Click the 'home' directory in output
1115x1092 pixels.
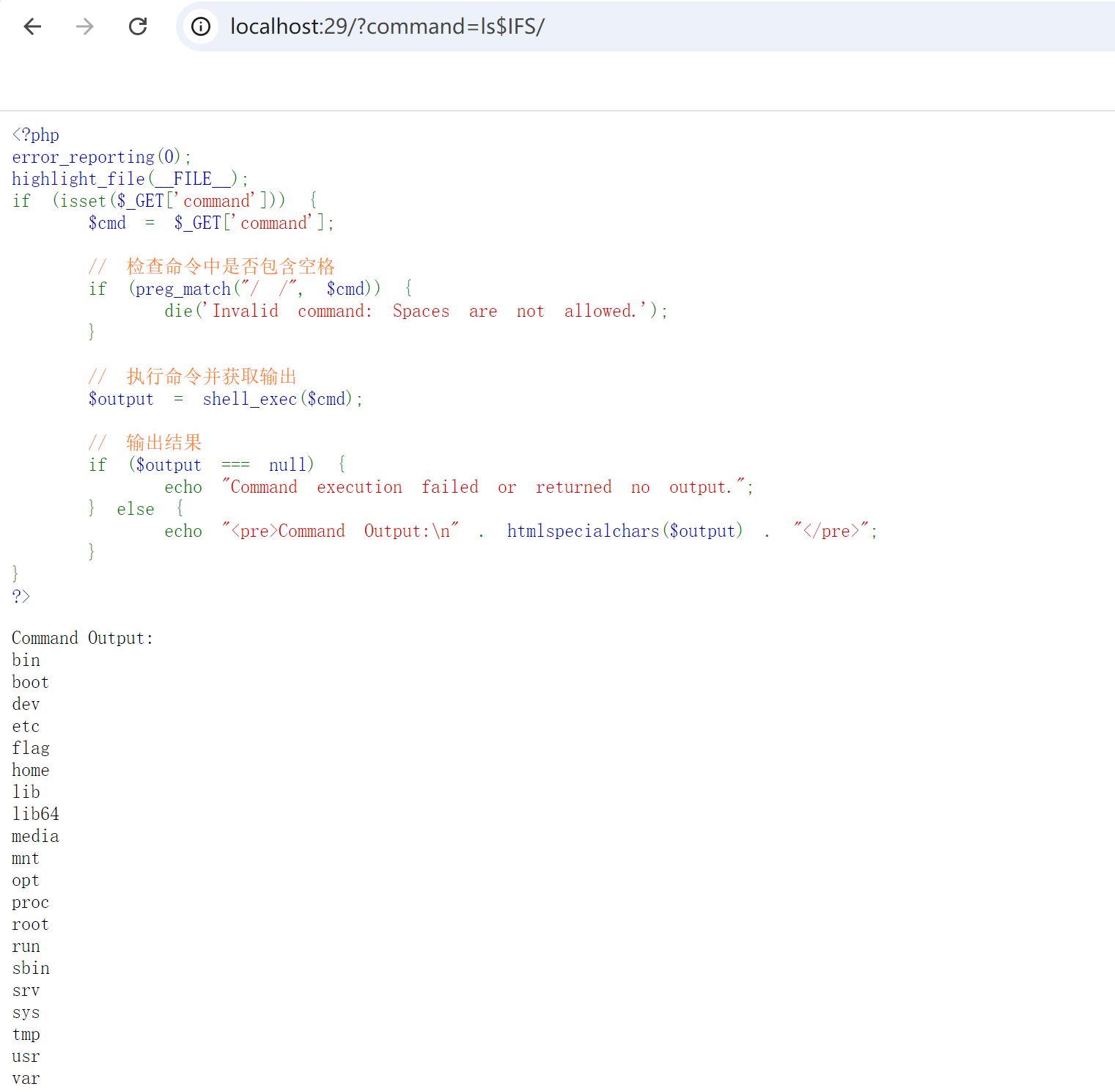pyautogui.click(x=31, y=770)
